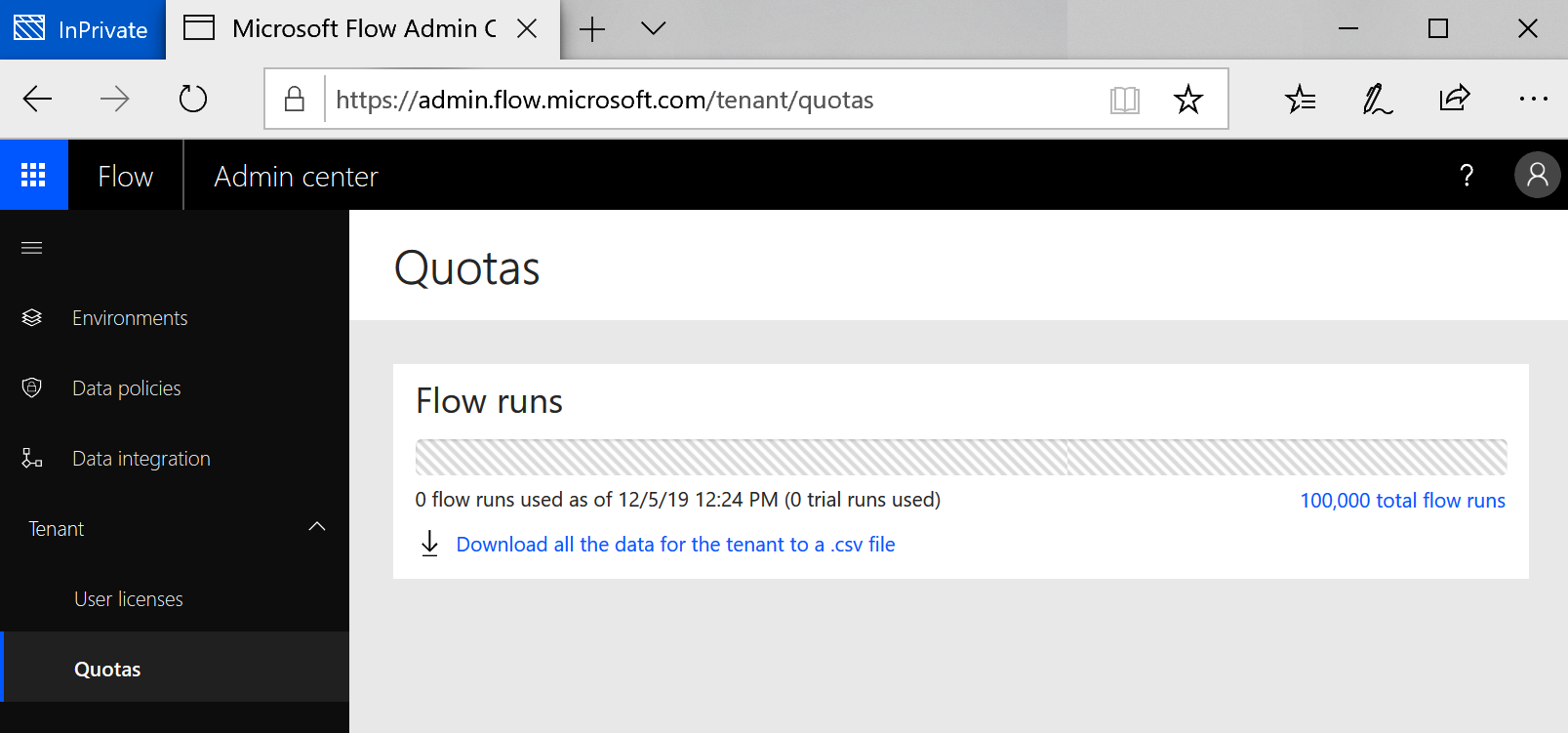Click the download arrow icon

coord(429,544)
